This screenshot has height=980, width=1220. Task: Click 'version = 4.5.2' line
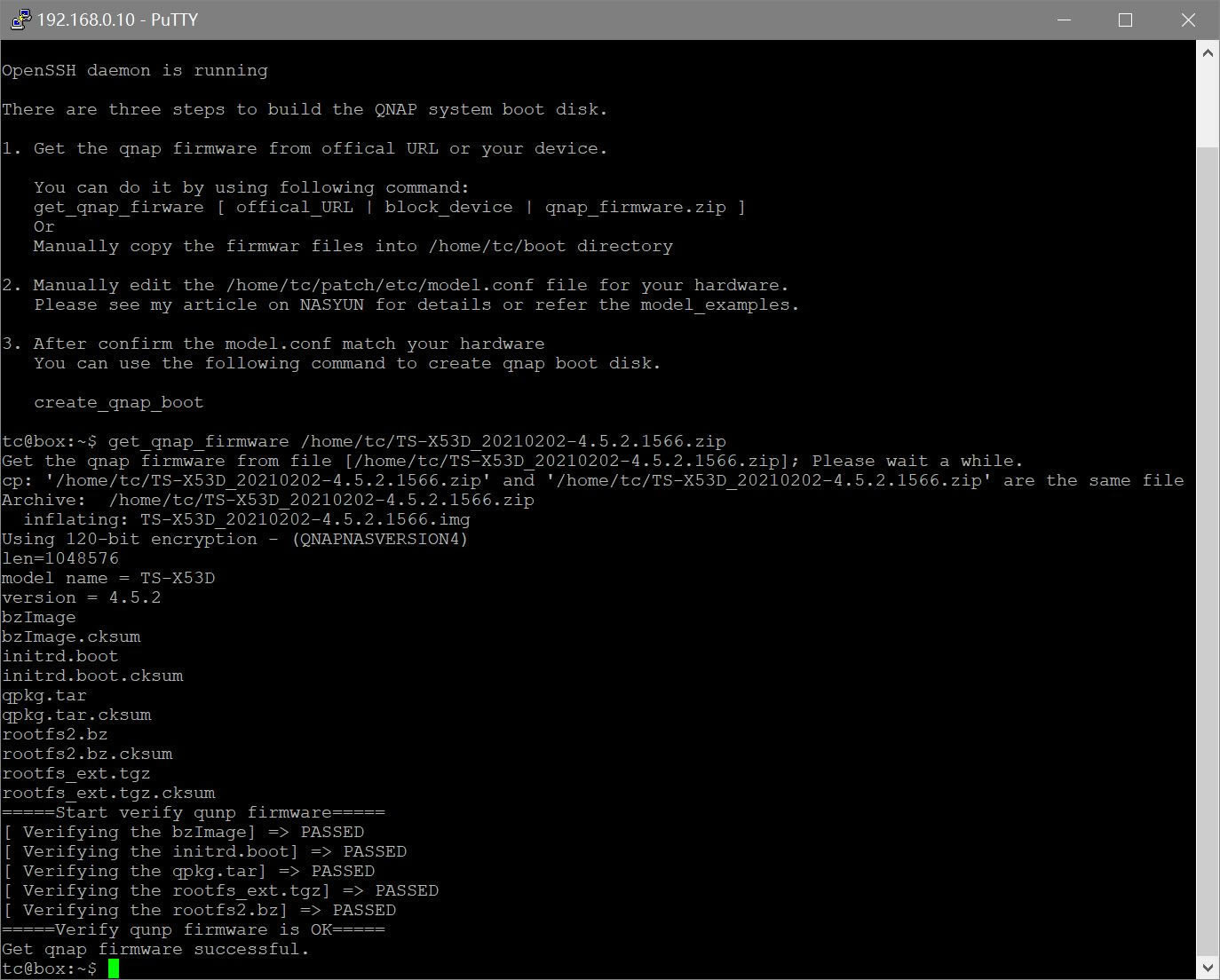[82, 597]
